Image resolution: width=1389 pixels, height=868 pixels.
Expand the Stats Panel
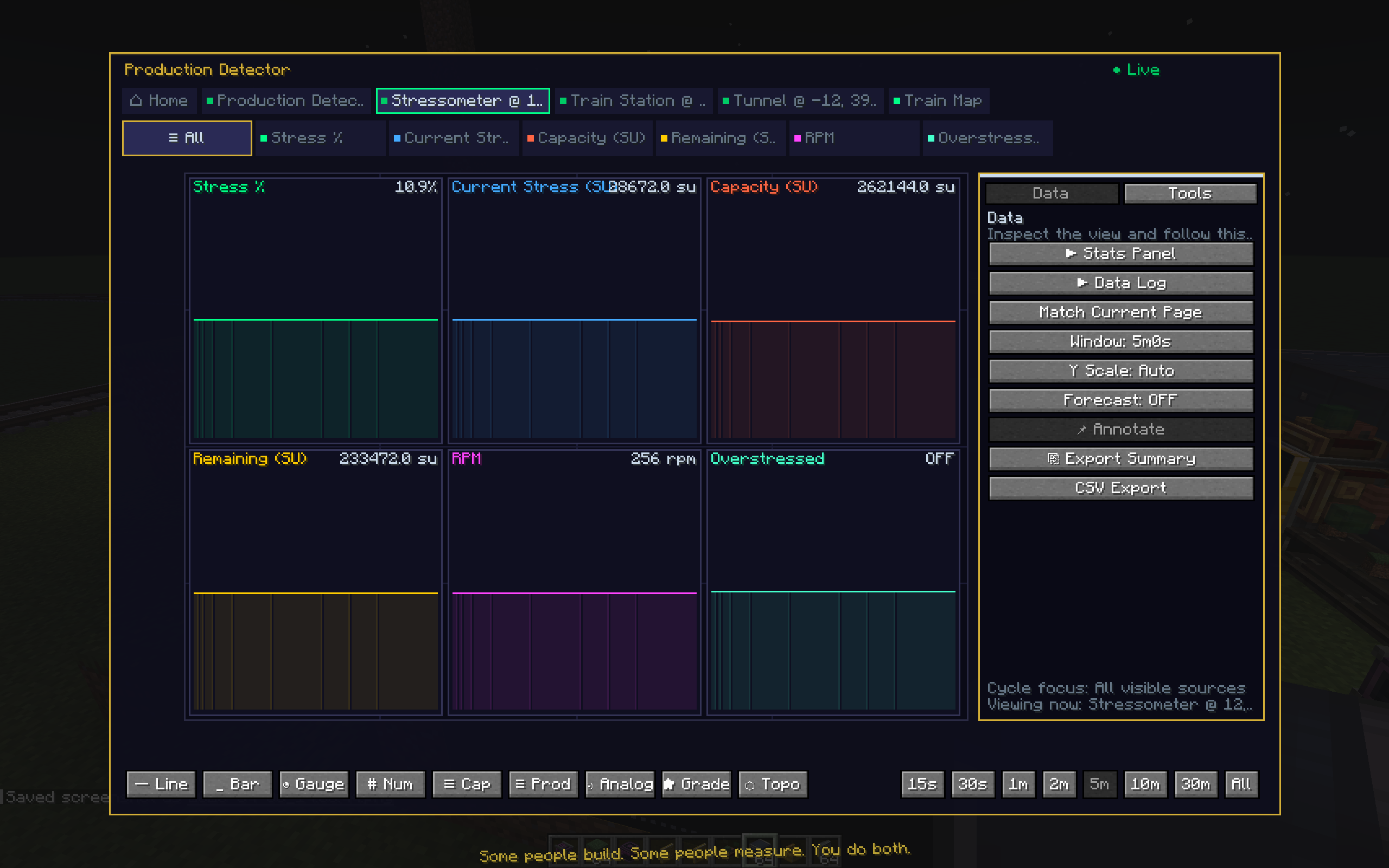click(1120, 254)
